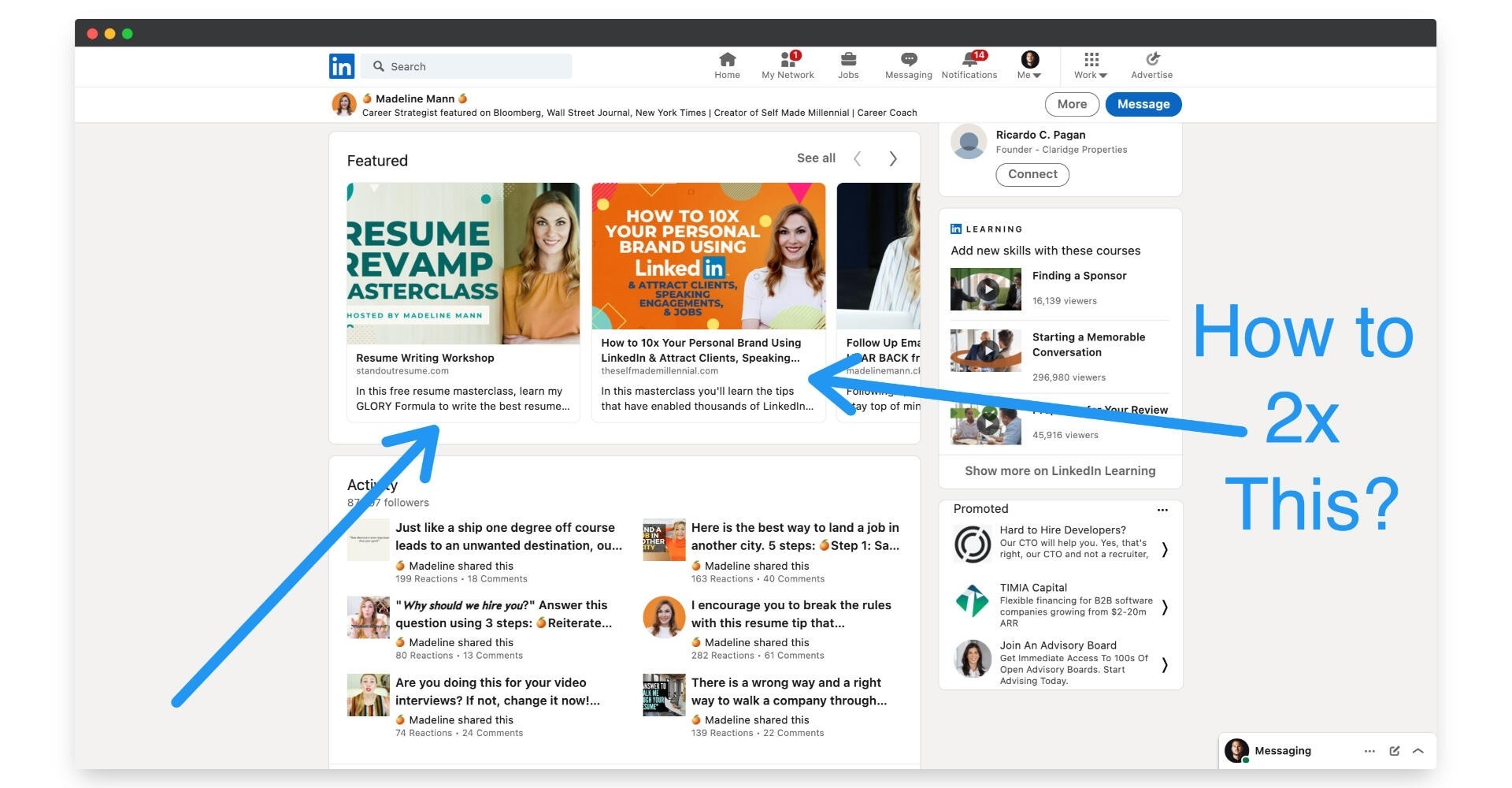Click the LinkedIn search field
The width and height of the screenshot is (1512, 788).
pos(468,66)
